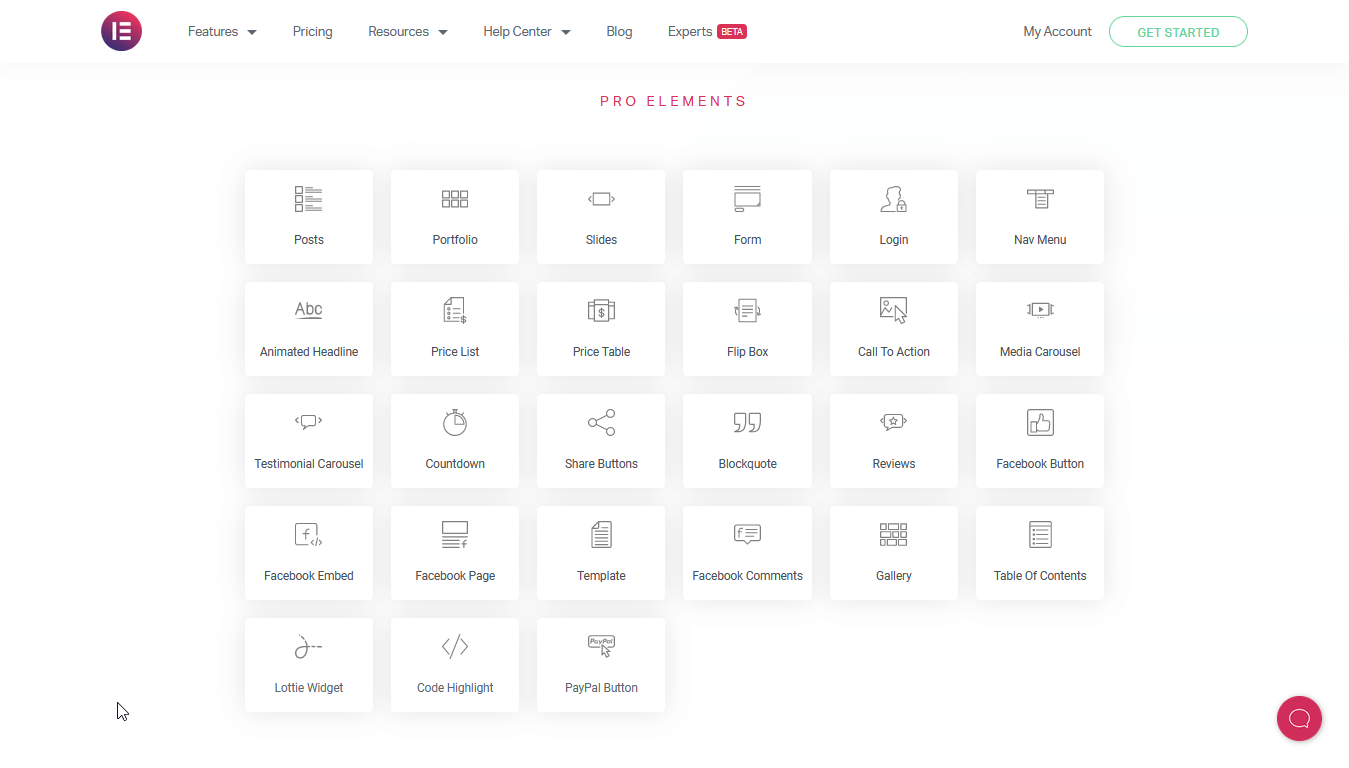Open My Account
The width and height of the screenshot is (1349, 768).
point(1057,31)
